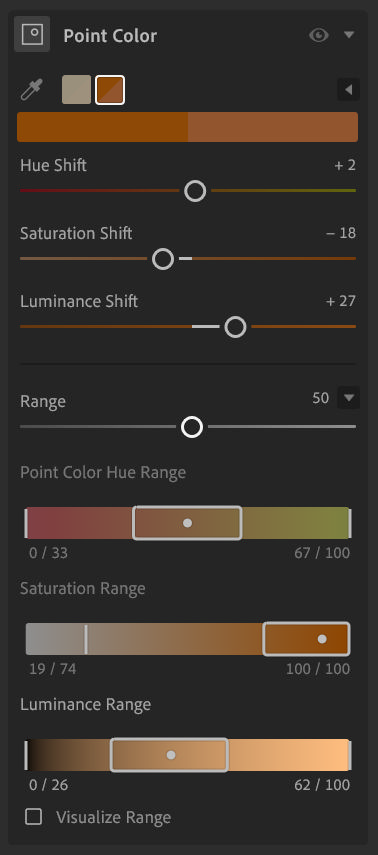Enable the Visualize Range checkbox

[34, 817]
